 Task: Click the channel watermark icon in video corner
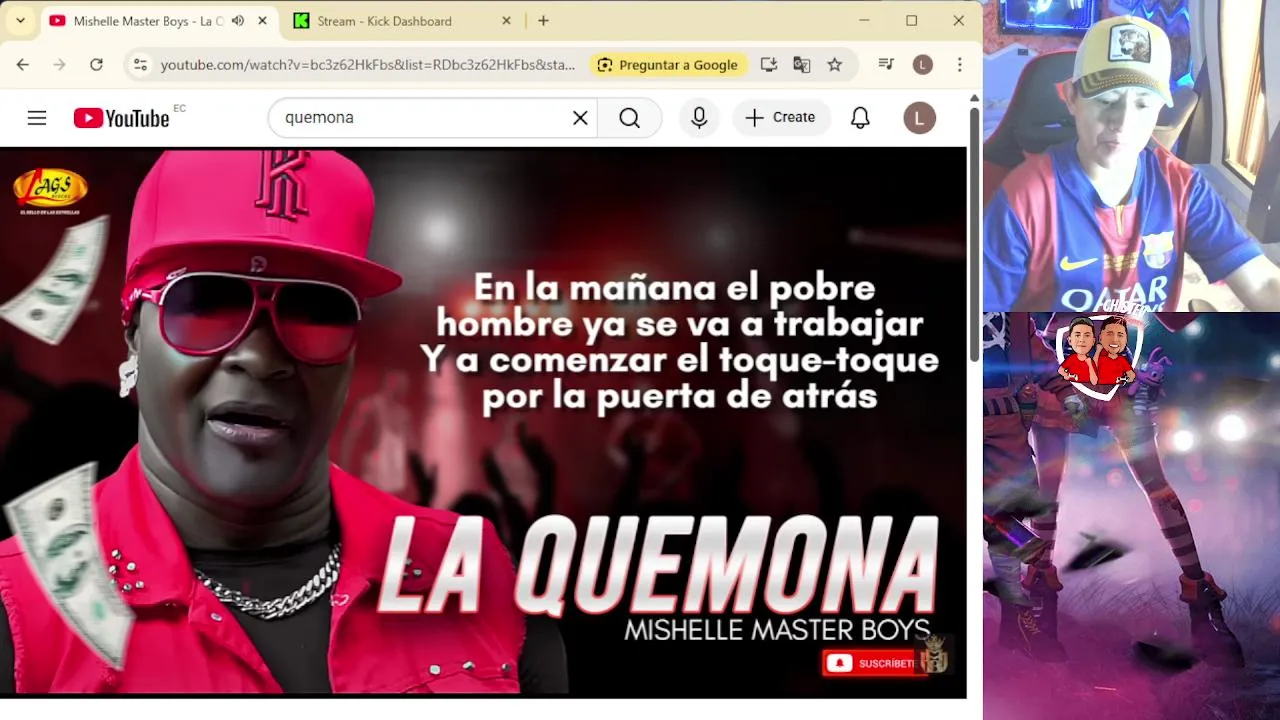click(934, 654)
